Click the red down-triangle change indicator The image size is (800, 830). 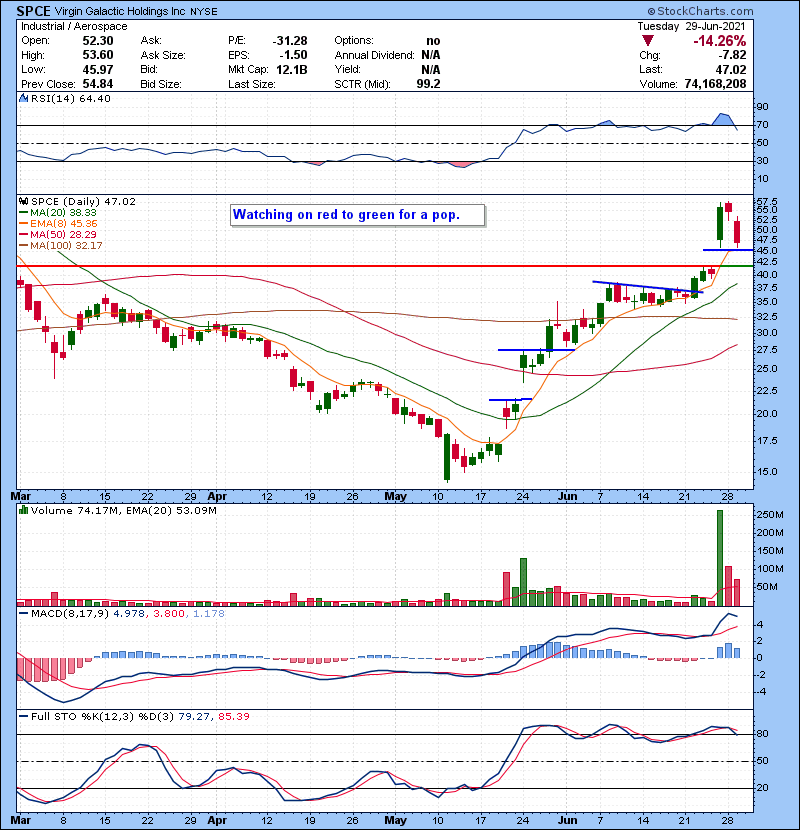click(648, 41)
